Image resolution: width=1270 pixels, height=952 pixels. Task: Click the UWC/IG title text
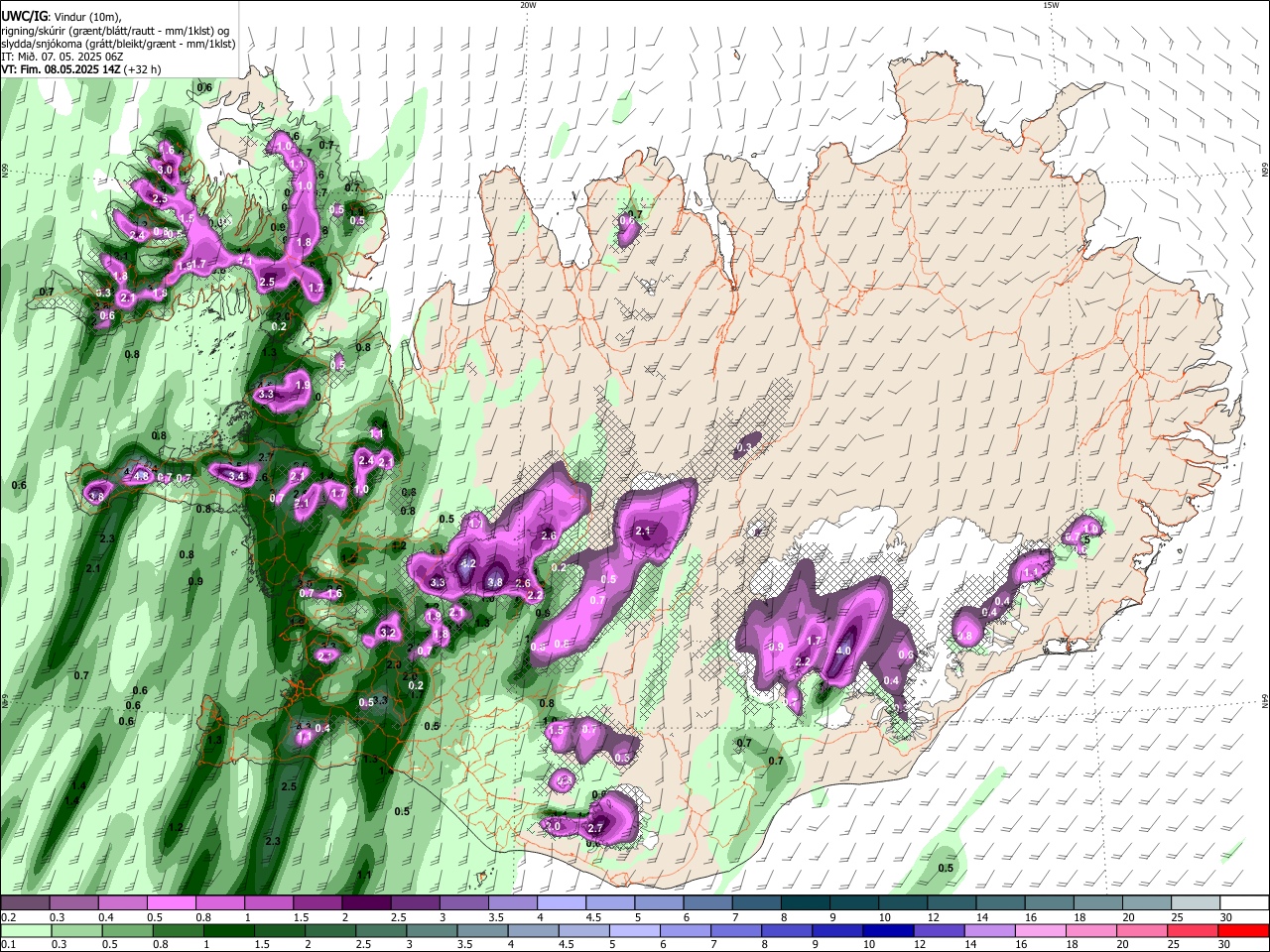(x=23, y=16)
